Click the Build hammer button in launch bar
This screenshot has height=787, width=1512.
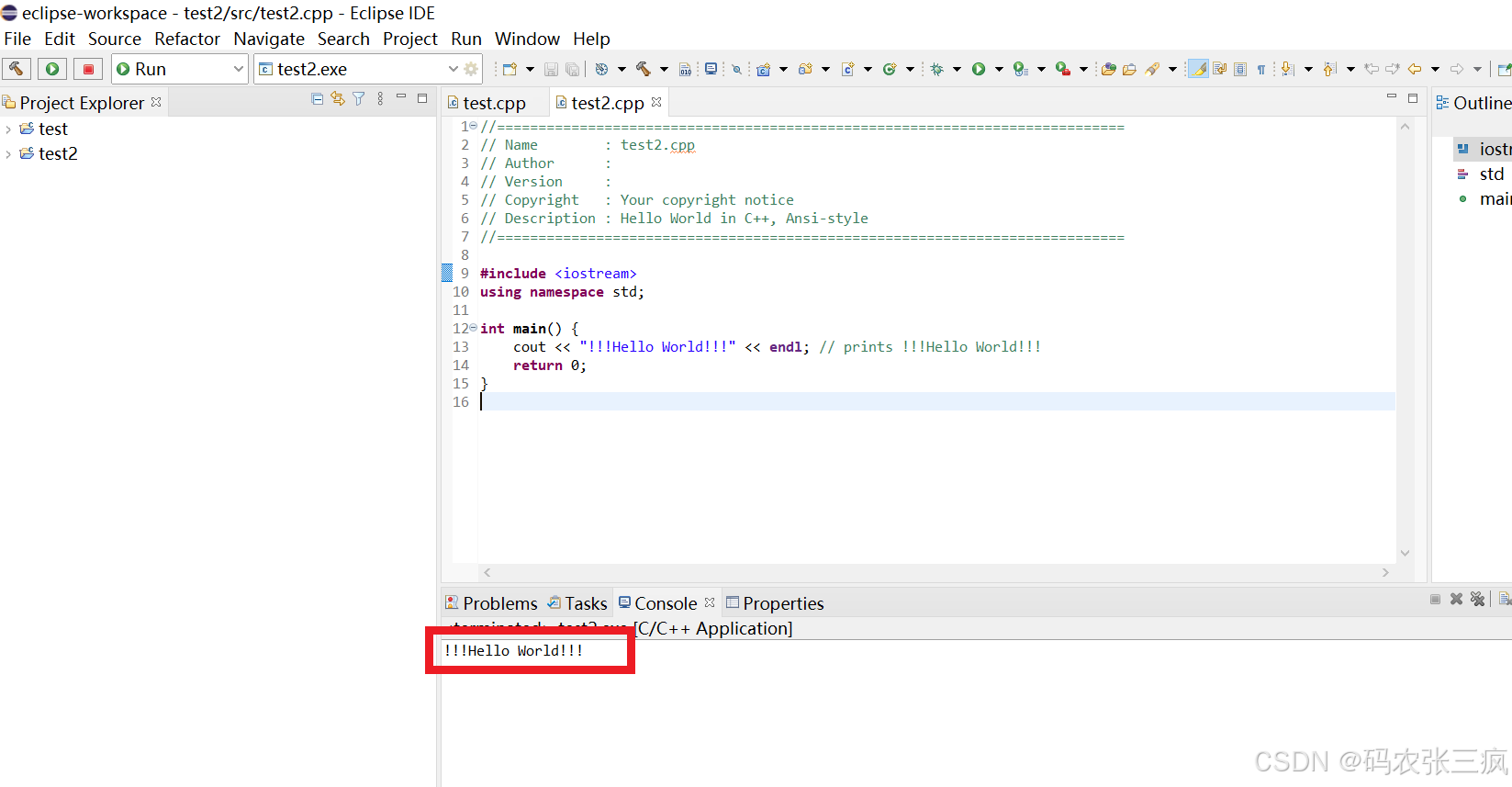(17, 69)
